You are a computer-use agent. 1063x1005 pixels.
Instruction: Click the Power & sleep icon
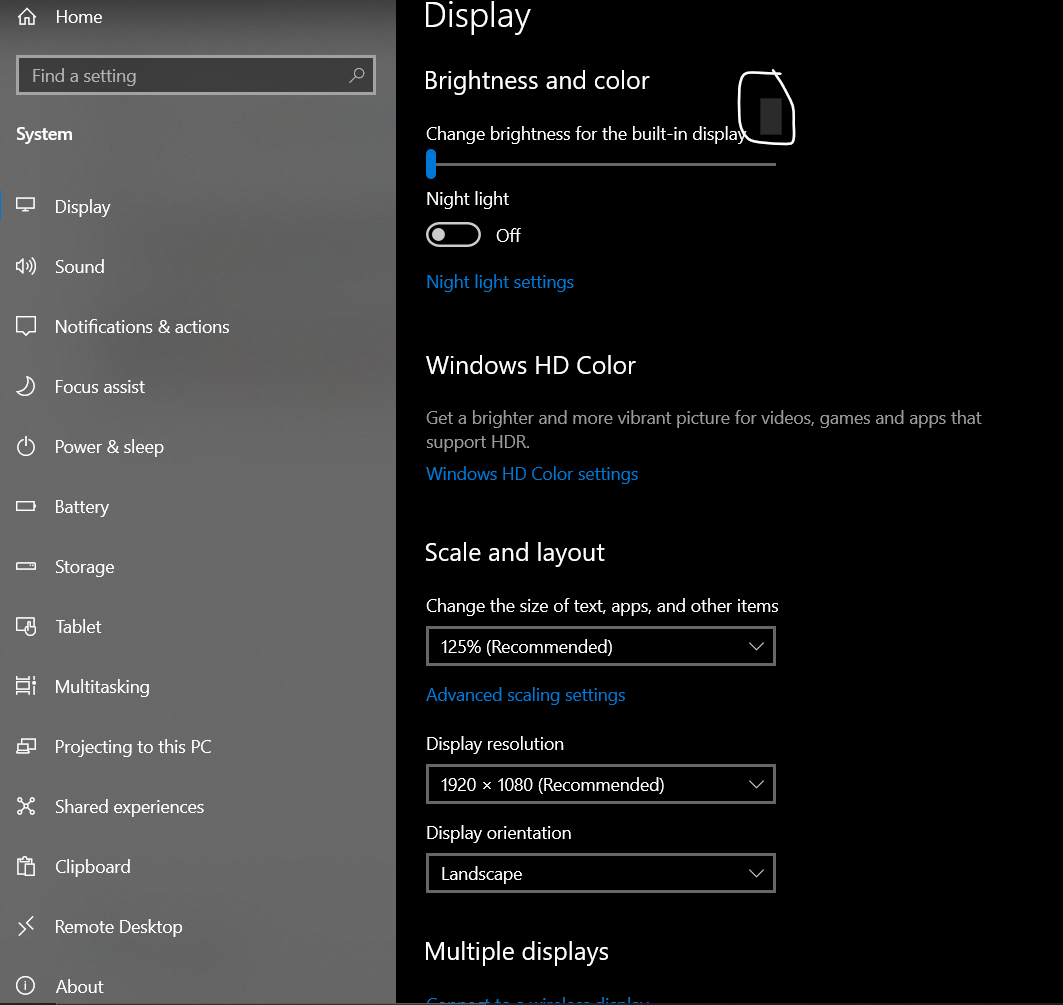(26, 446)
